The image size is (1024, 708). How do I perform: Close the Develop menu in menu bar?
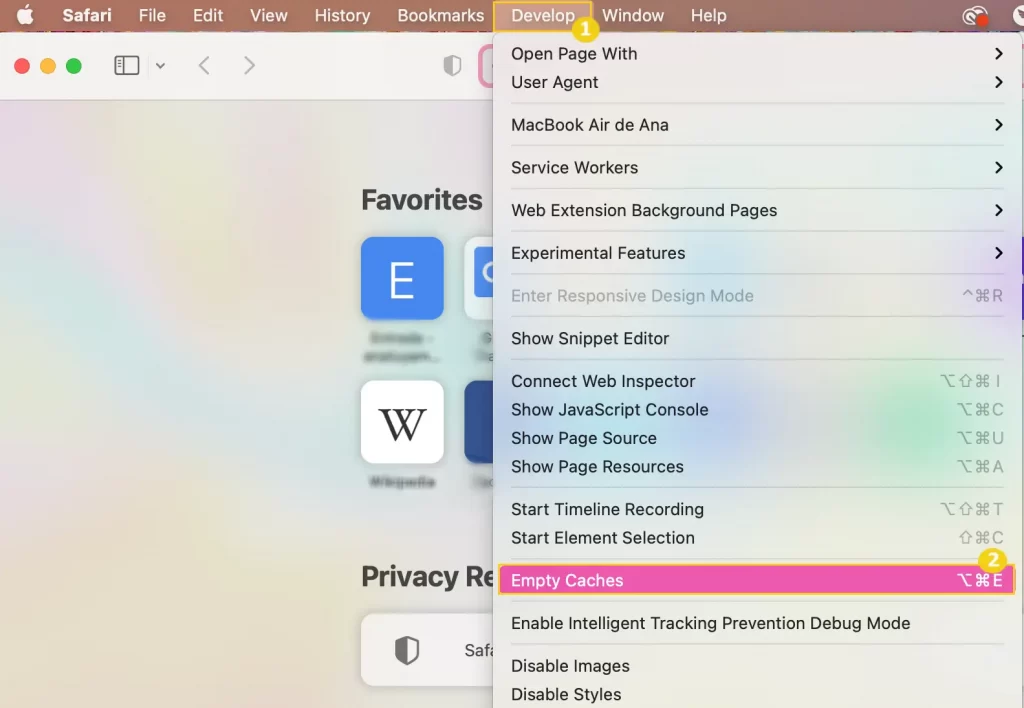[543, 15]
